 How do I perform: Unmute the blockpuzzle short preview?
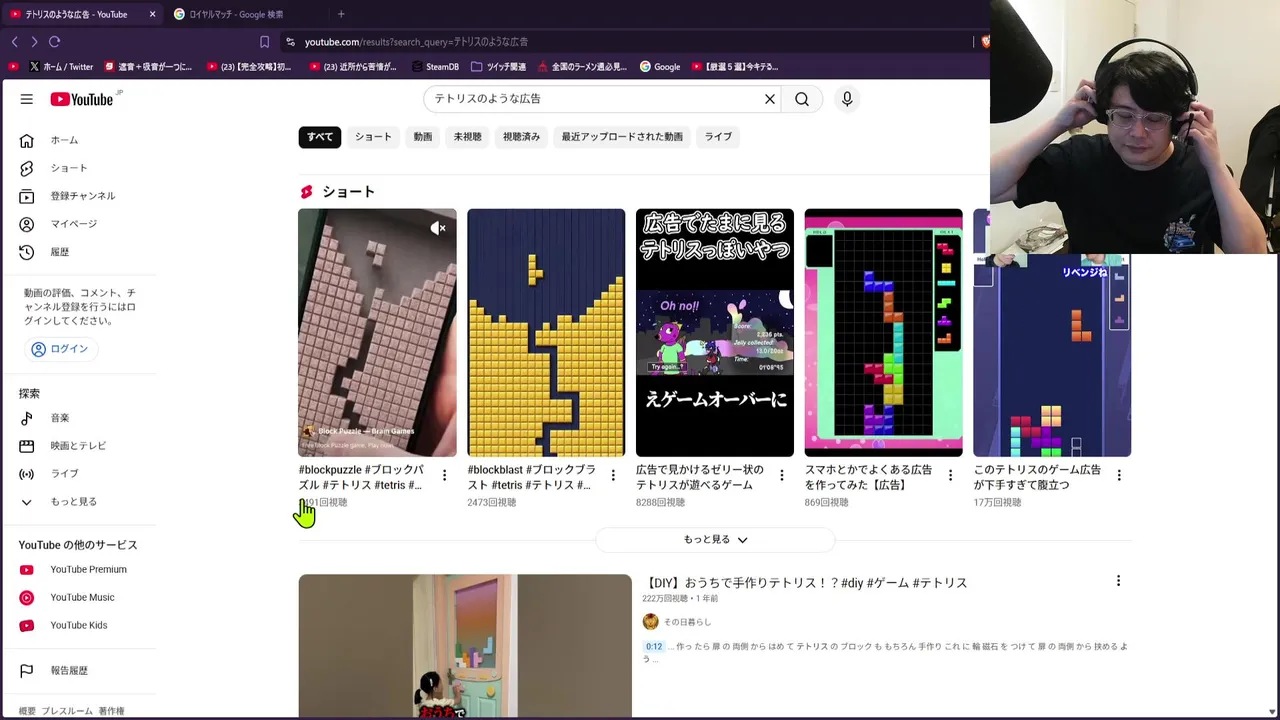point(438,228)
